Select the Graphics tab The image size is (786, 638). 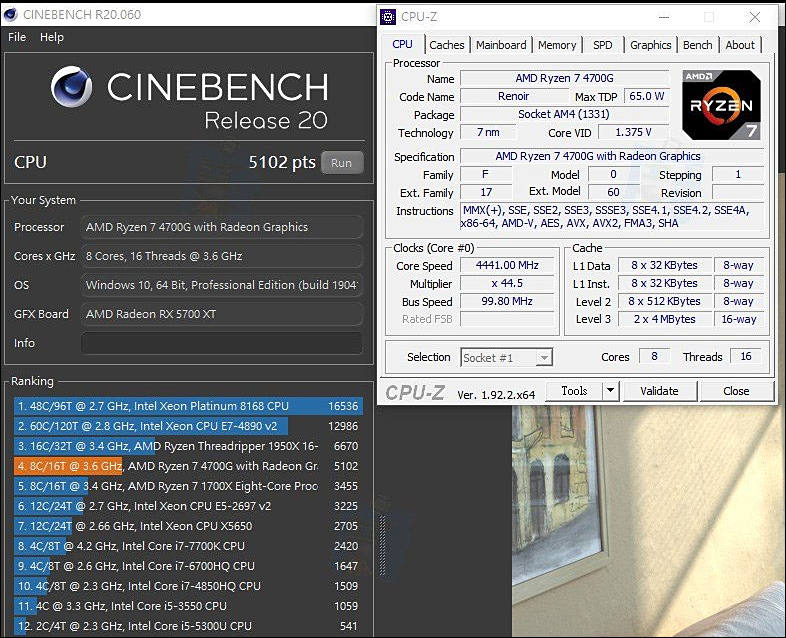point(650,45)
